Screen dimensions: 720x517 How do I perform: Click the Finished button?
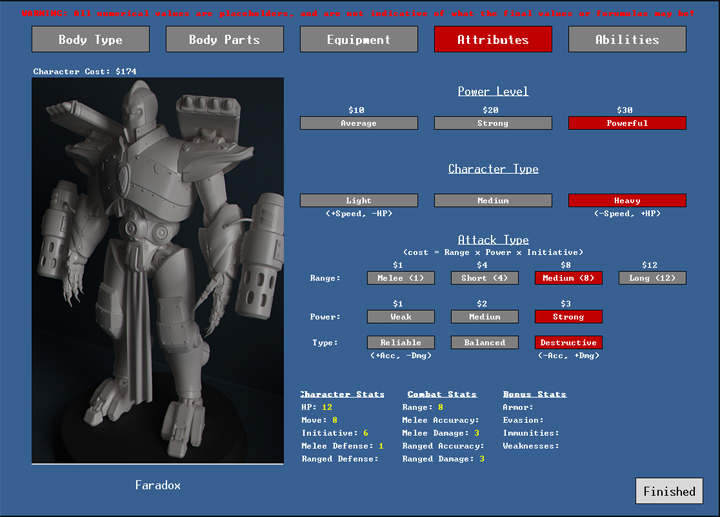click(669, 491)
